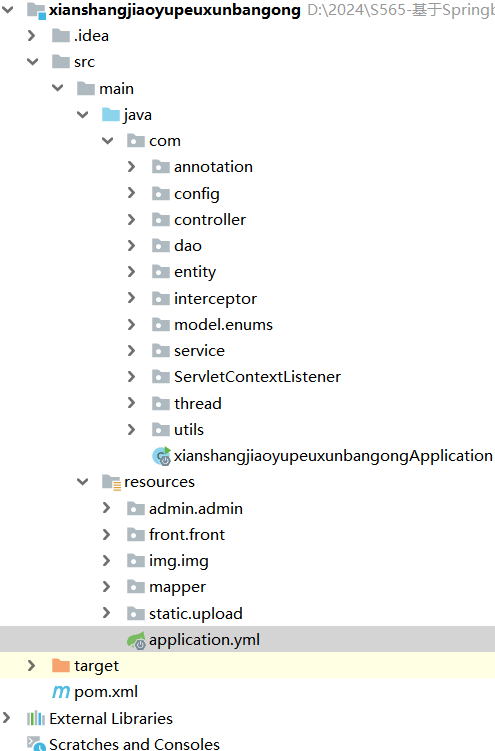Click the blue java source folder icon
The width and height of the screenshot is (495, 751).
tap(111, 115)
